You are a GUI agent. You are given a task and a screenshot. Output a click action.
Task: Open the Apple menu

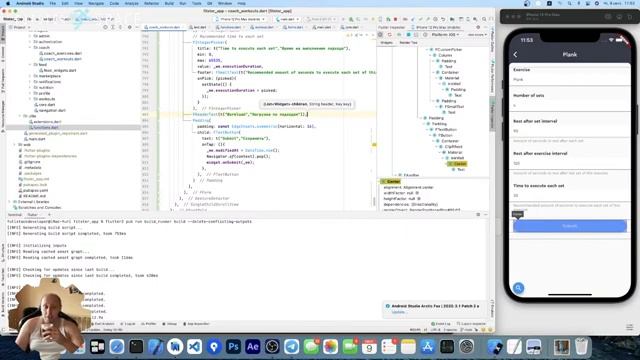(x=8, y=3)
